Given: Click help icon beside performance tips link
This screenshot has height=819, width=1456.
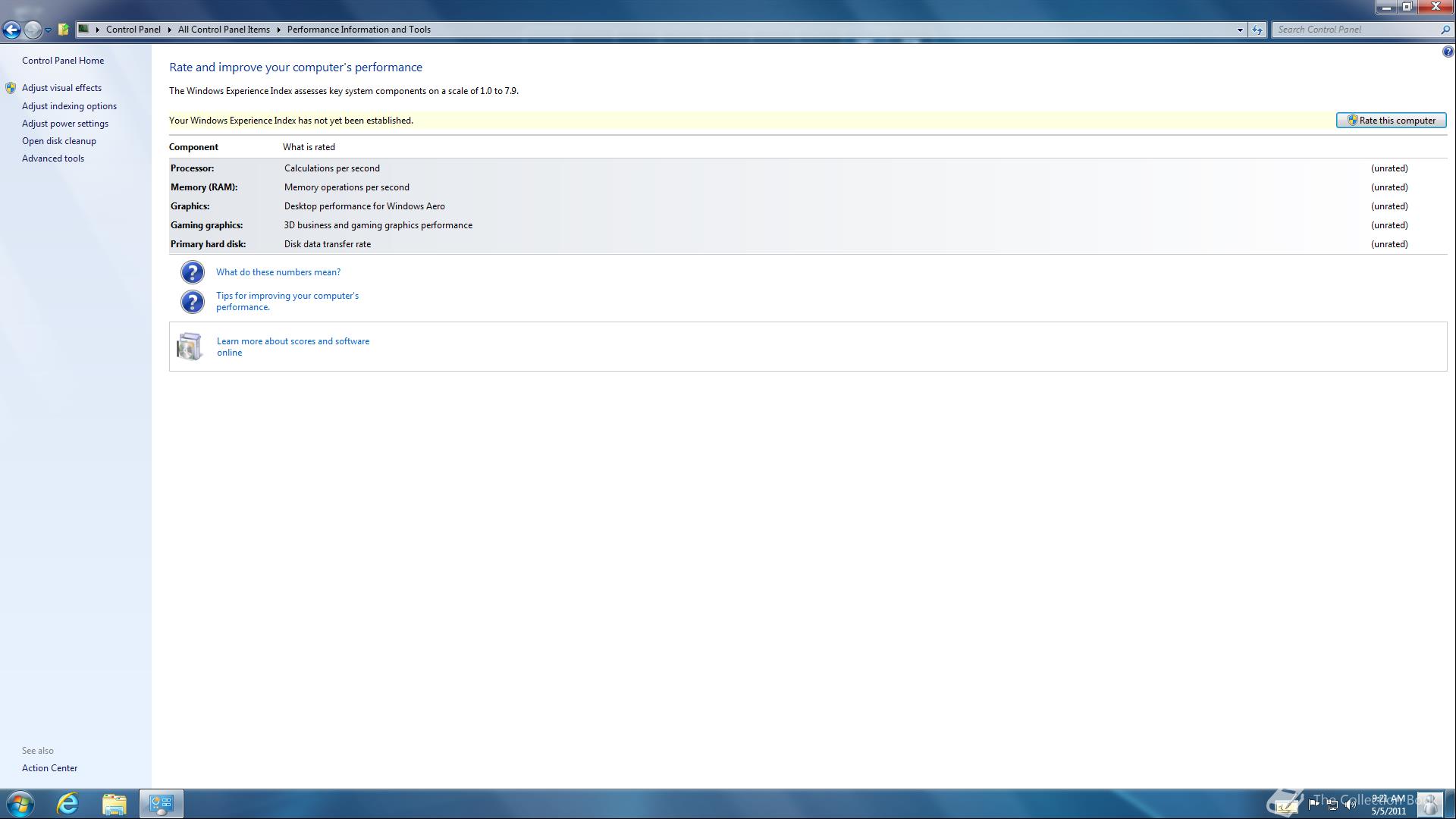Looking at the screenshot, I should pyautogui.click(x=193, y=302).
